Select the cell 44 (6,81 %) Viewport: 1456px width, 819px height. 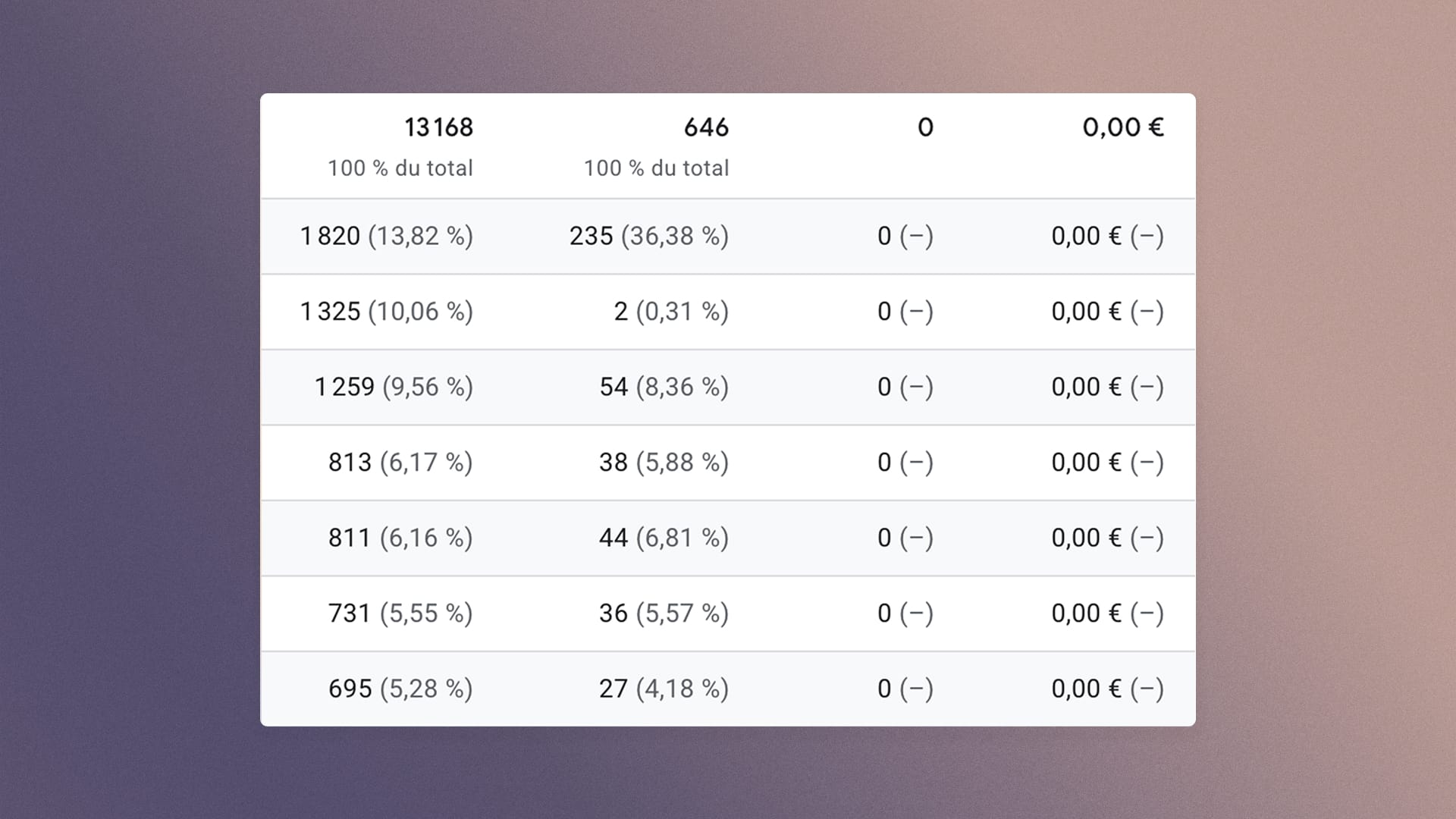click(664, 538)
